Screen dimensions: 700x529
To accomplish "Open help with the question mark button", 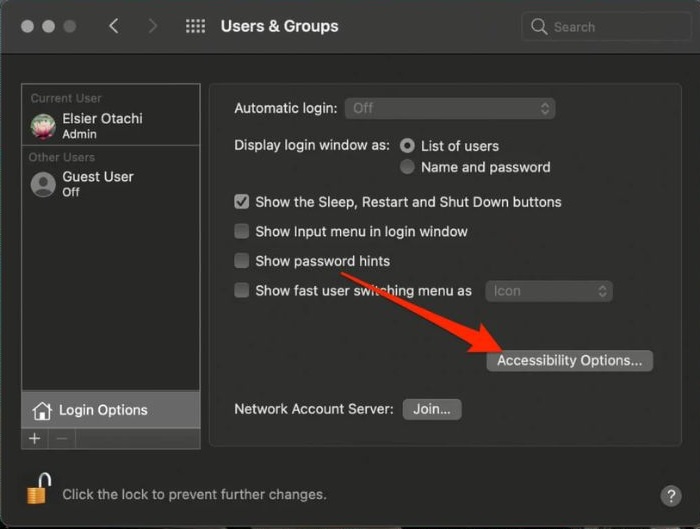I will click(670, 496).
